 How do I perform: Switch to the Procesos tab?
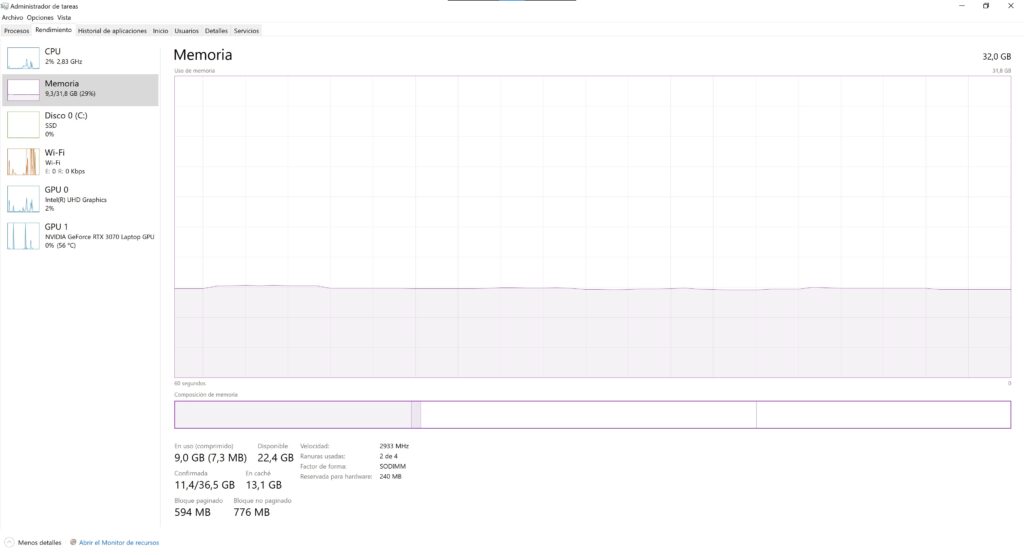(16, 31)
